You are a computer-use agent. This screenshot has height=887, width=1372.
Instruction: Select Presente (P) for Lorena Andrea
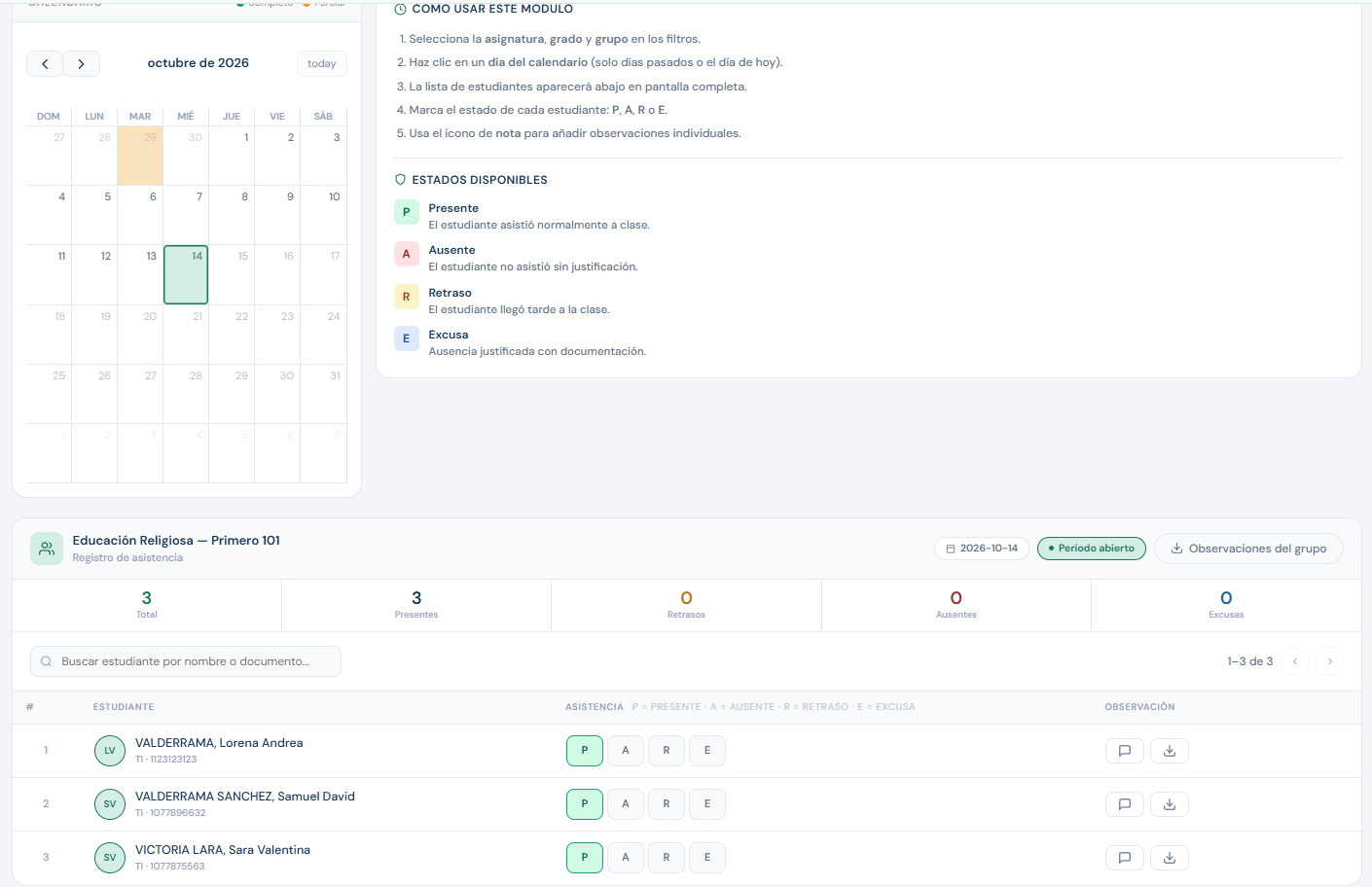click(x=585, y=751)
